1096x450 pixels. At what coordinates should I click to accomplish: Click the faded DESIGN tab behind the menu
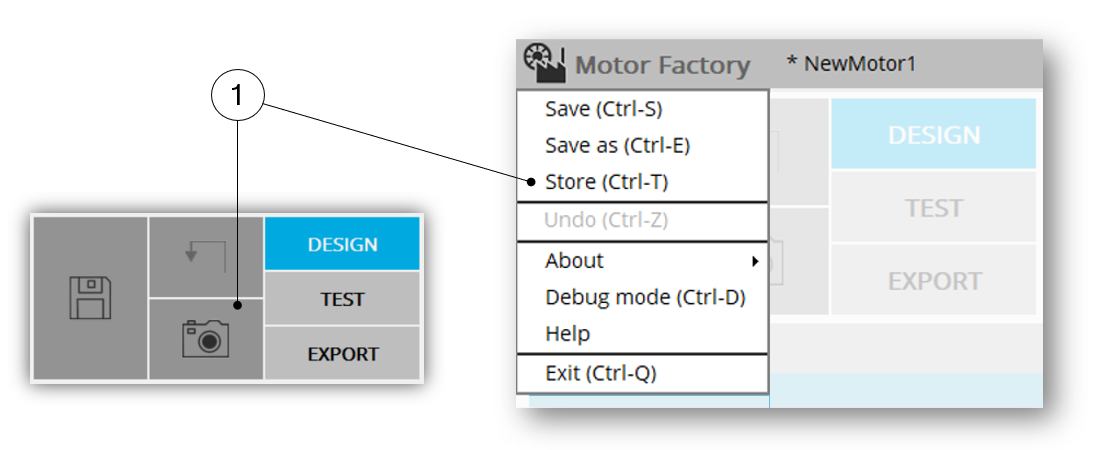click(x=934, y=134)
